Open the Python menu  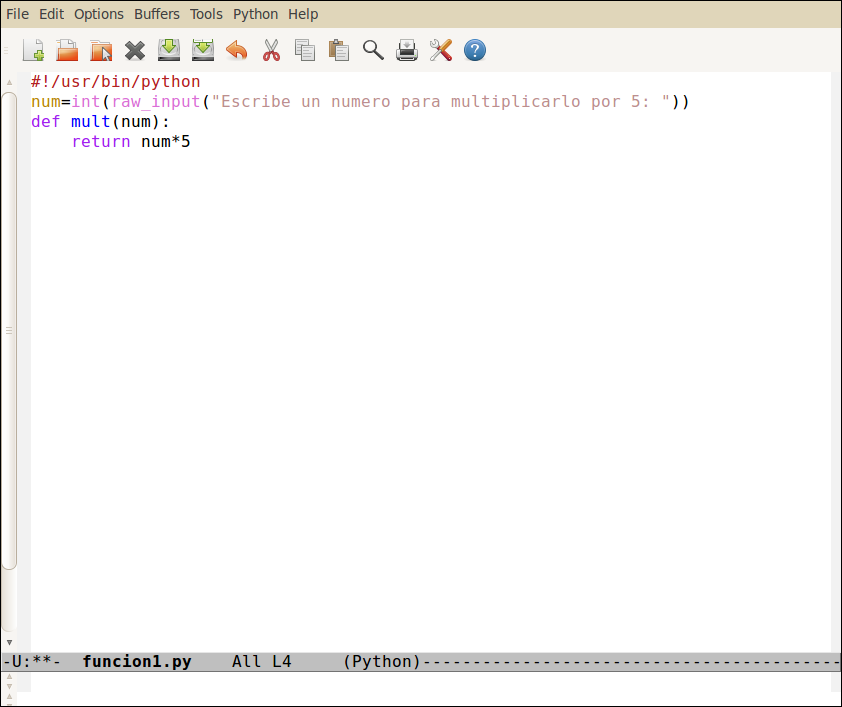click(255, 14)
